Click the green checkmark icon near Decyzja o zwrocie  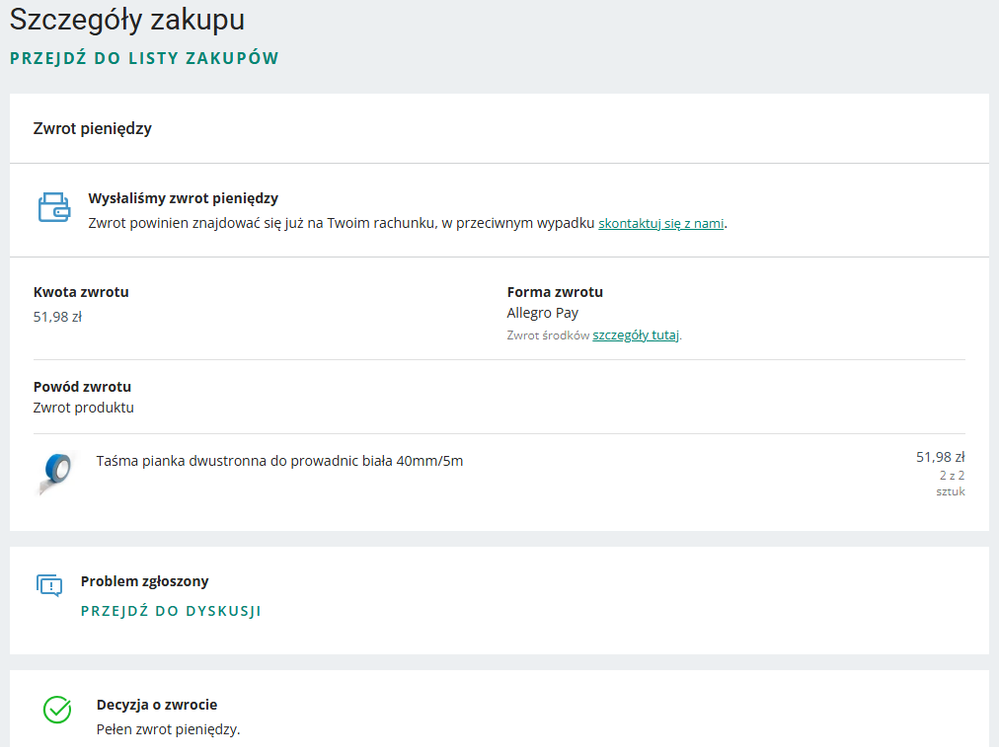(x=56, y=707)
